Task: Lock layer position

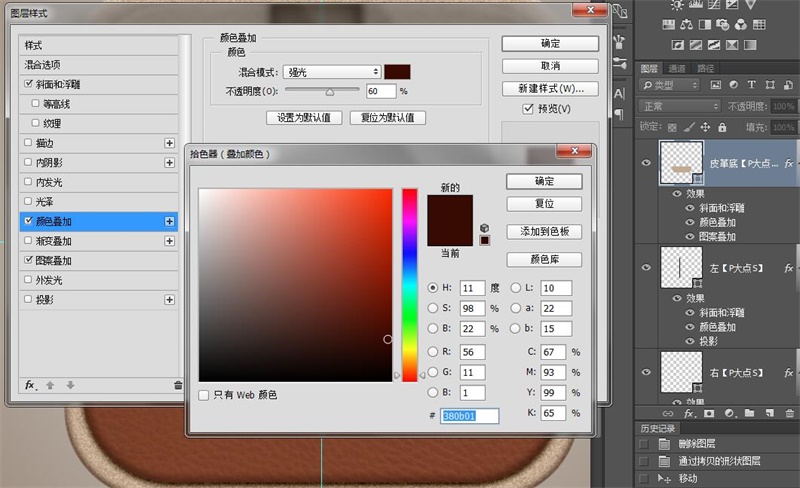Action: coord(705,127)
